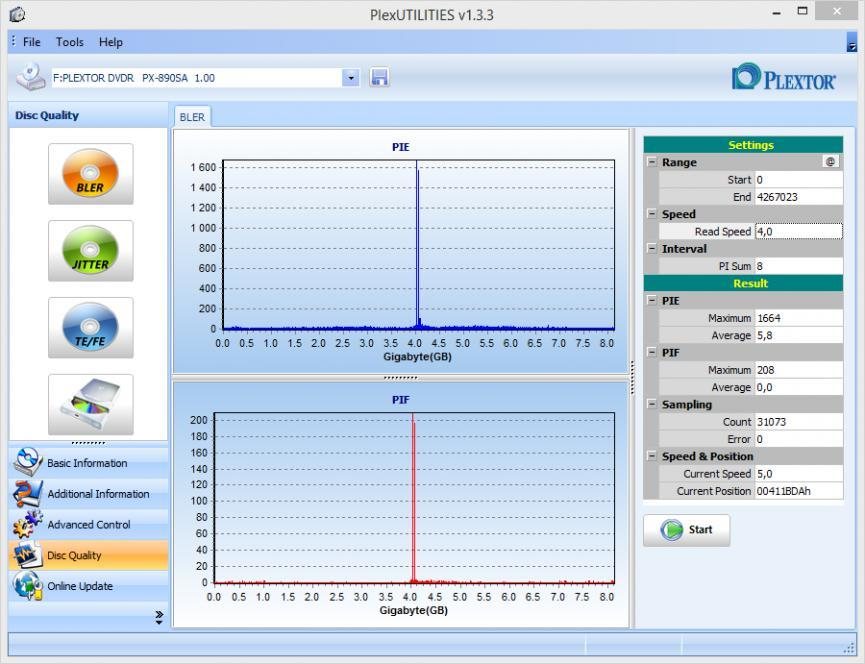Viewport: 865px width, 664px height.
Task: Click the PIF chart title
Action: click(401, 400)
